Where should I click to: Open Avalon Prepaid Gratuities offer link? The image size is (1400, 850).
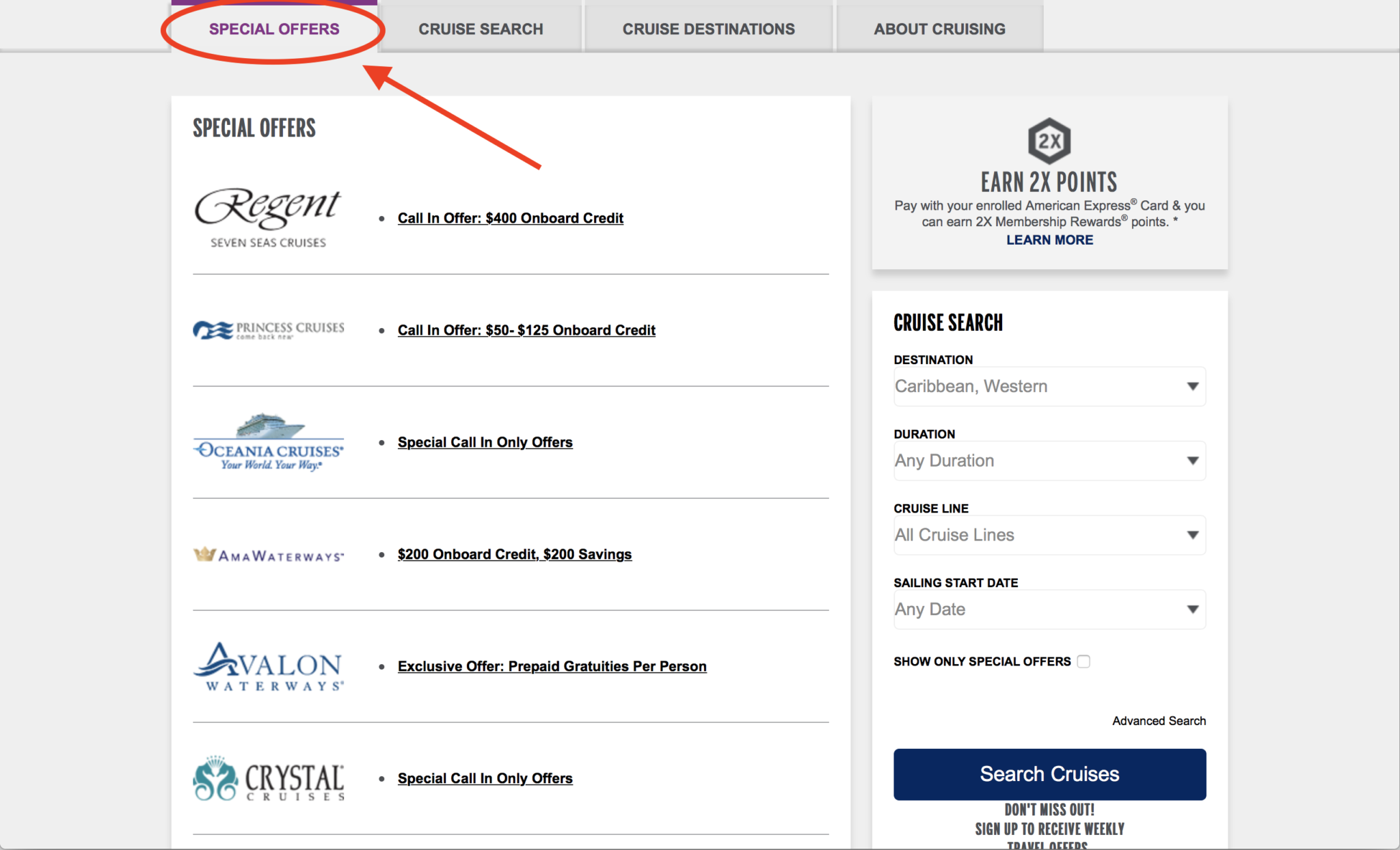coord(552,666)
